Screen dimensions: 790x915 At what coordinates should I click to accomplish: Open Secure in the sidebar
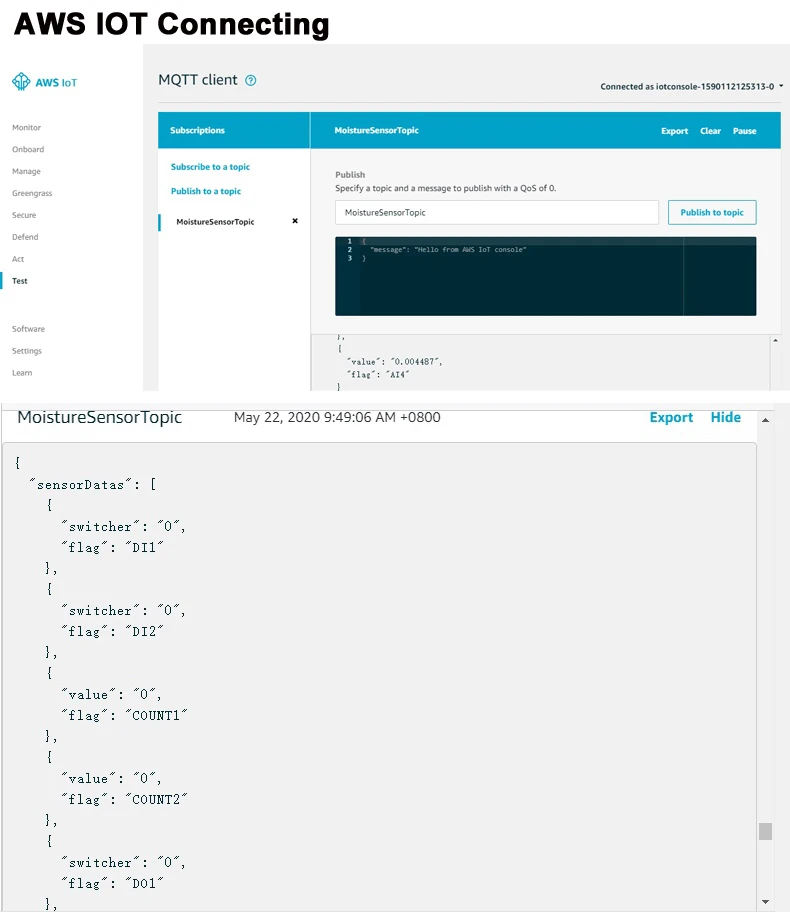24,215
